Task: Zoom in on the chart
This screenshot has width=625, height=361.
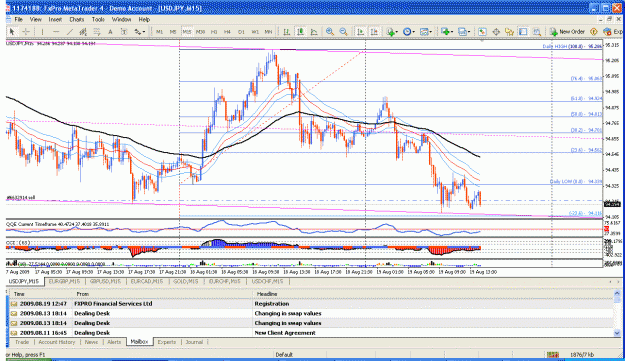Action: (330, 31)
